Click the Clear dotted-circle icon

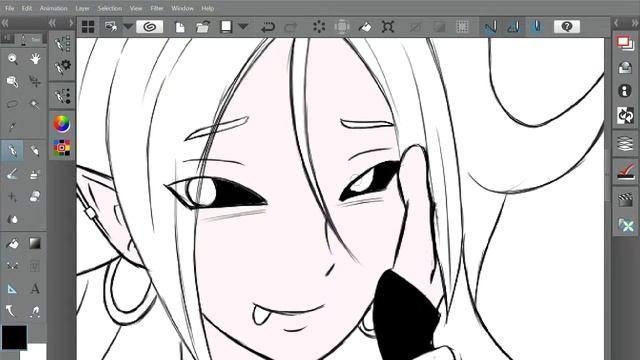point(319,27)
